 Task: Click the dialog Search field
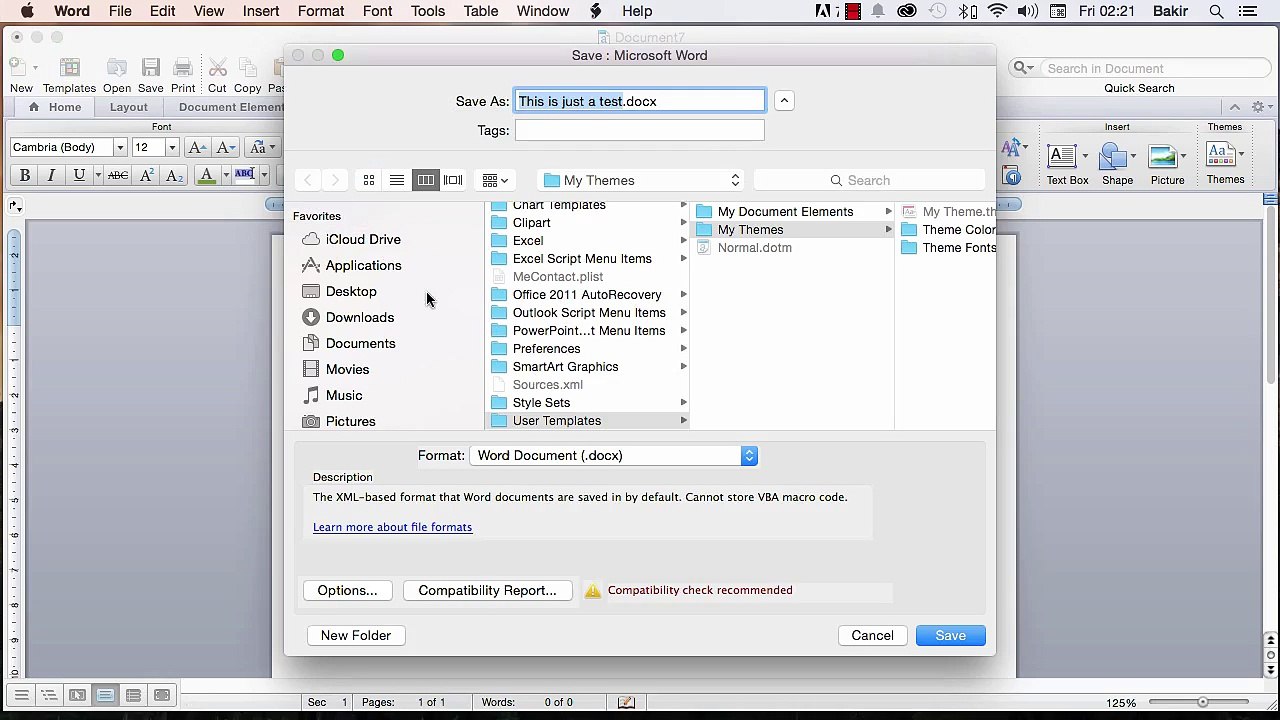869,180
